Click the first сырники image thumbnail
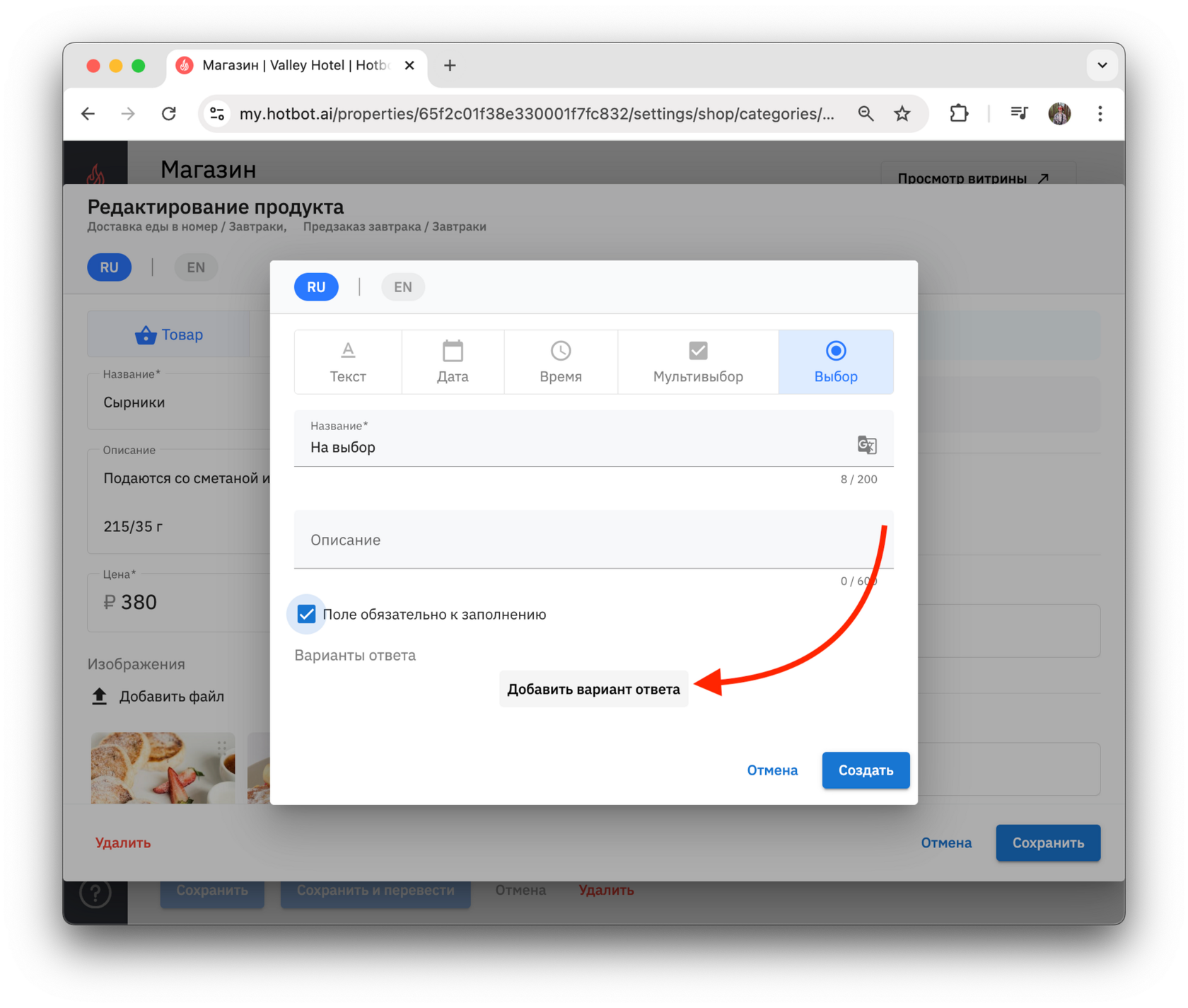This screenshot has width=1188, height=1008. (163, 767)
